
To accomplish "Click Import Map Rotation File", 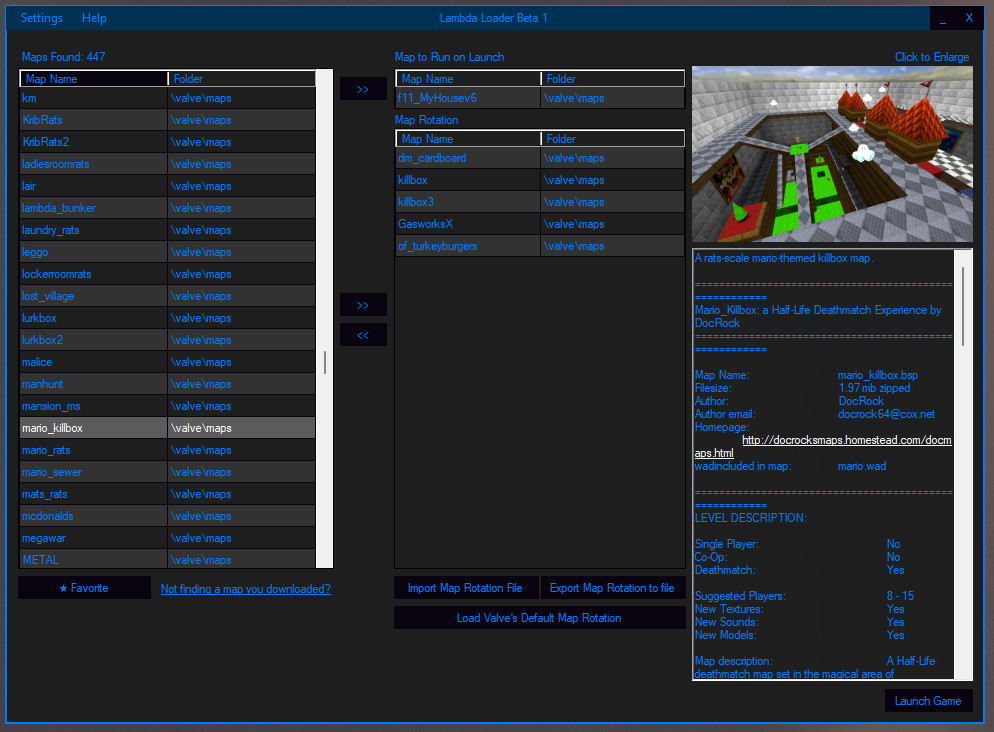I will click(466, 588).
